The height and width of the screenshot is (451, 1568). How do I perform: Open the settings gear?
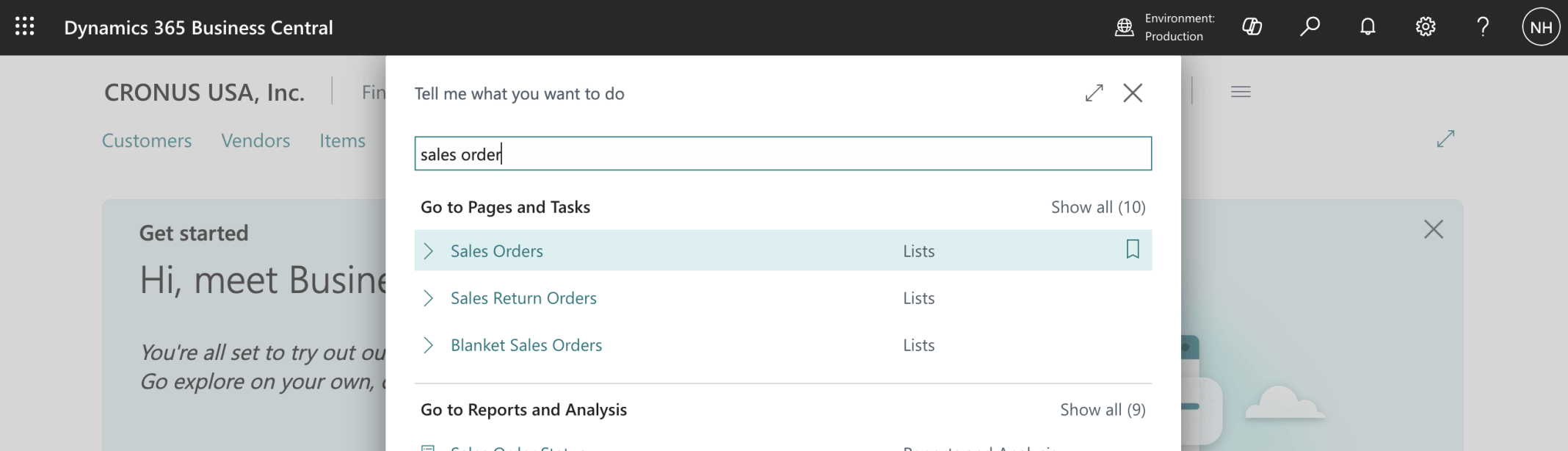pyautogui.click(x=1425, y=27)
